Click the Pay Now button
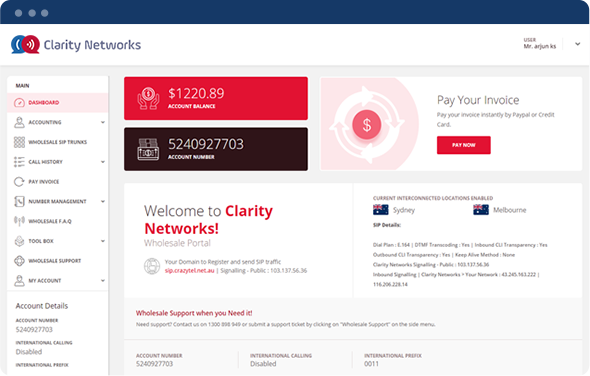590x376 pixels. pyautogui.click(x=464, y=145)
